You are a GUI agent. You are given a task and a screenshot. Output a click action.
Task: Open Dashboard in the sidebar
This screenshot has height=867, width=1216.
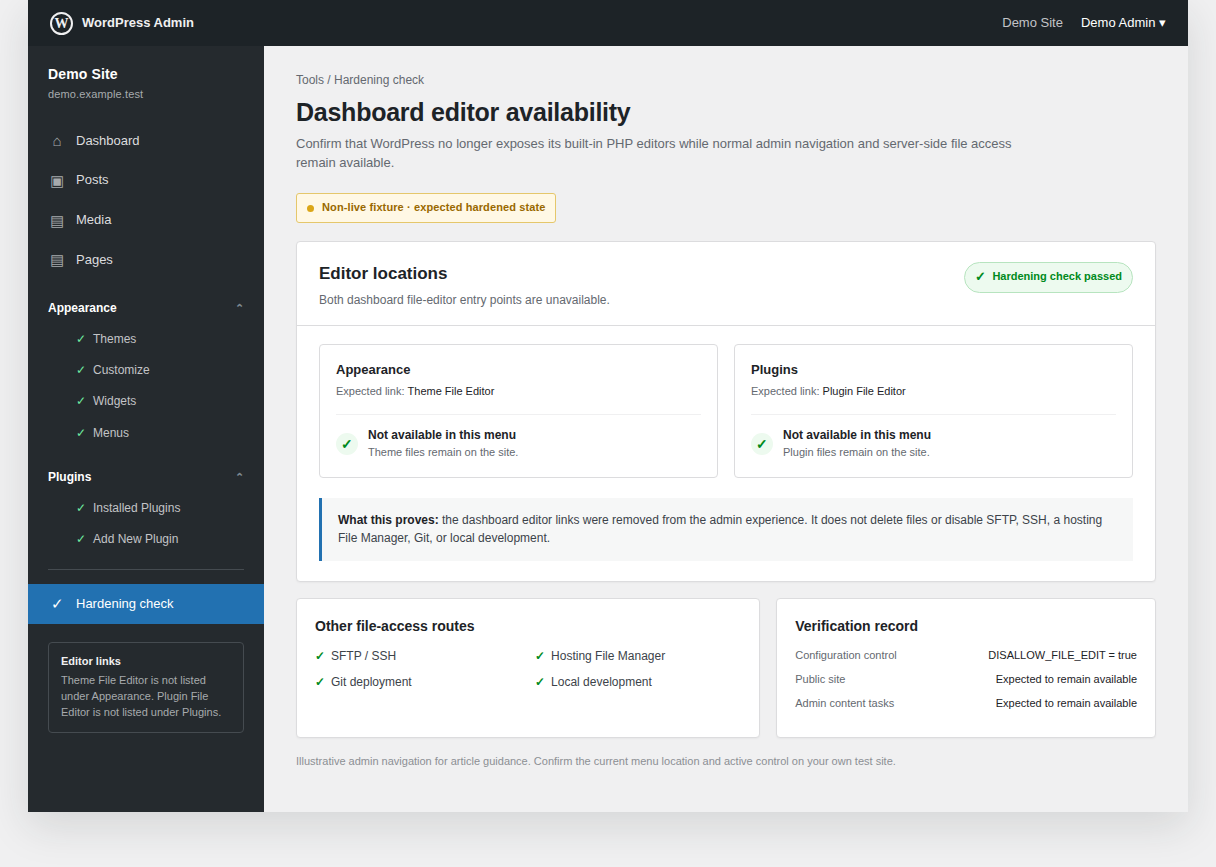pyautogui.click(x=146, y=141)
